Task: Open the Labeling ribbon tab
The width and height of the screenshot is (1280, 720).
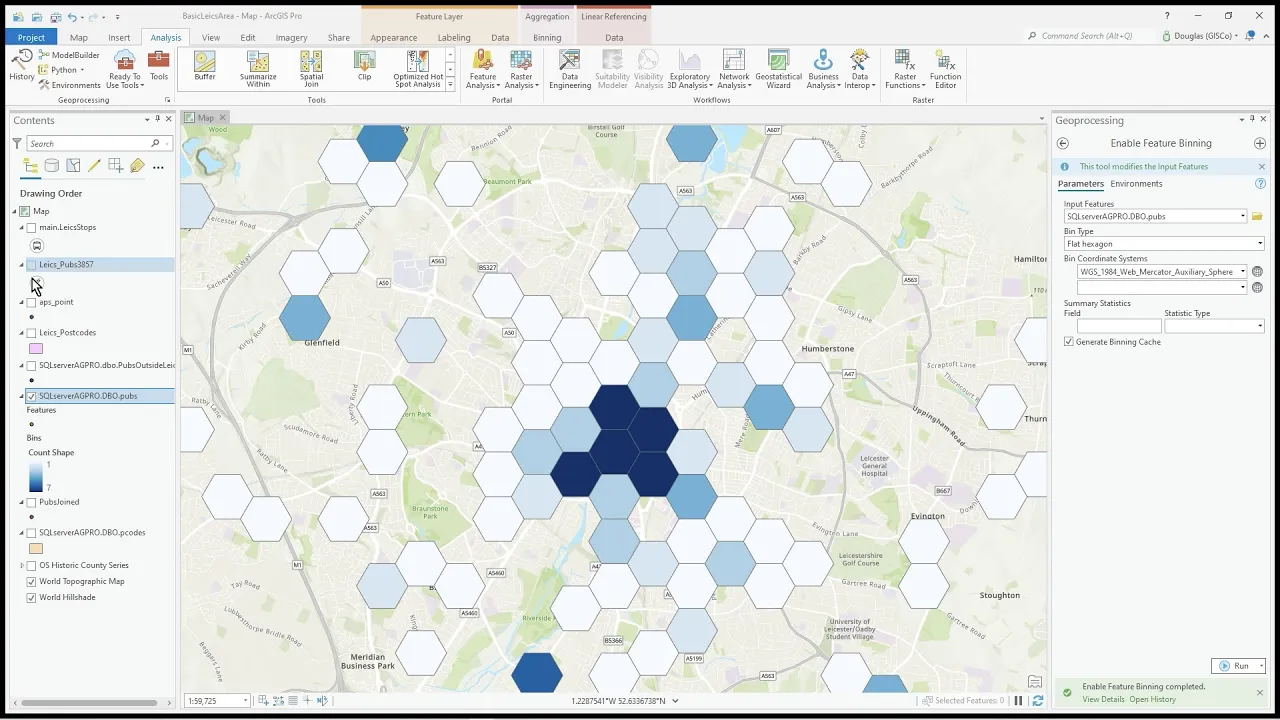Action: (454, 38)
